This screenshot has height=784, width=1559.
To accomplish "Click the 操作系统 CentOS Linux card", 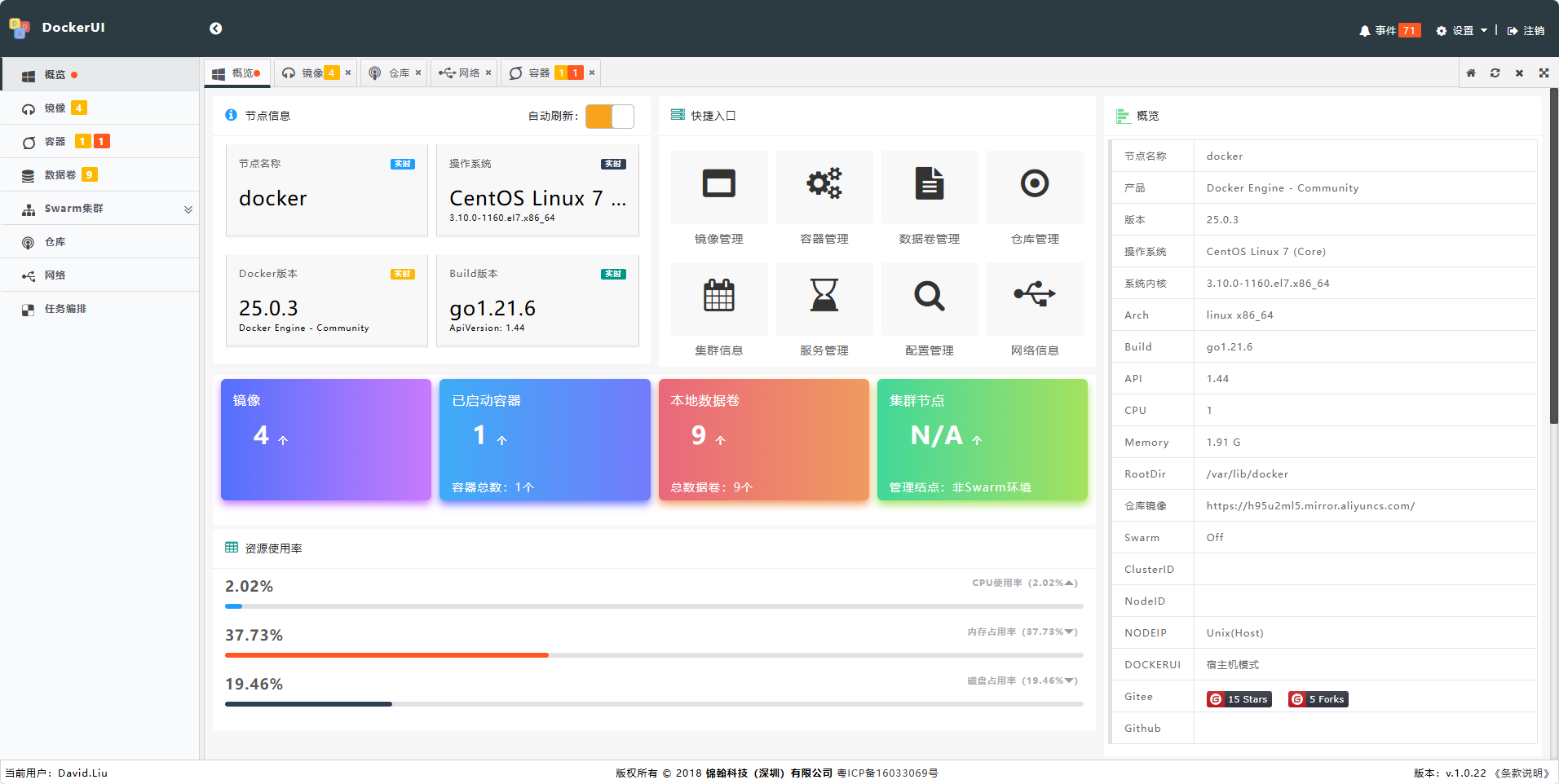I will (537, 191).
